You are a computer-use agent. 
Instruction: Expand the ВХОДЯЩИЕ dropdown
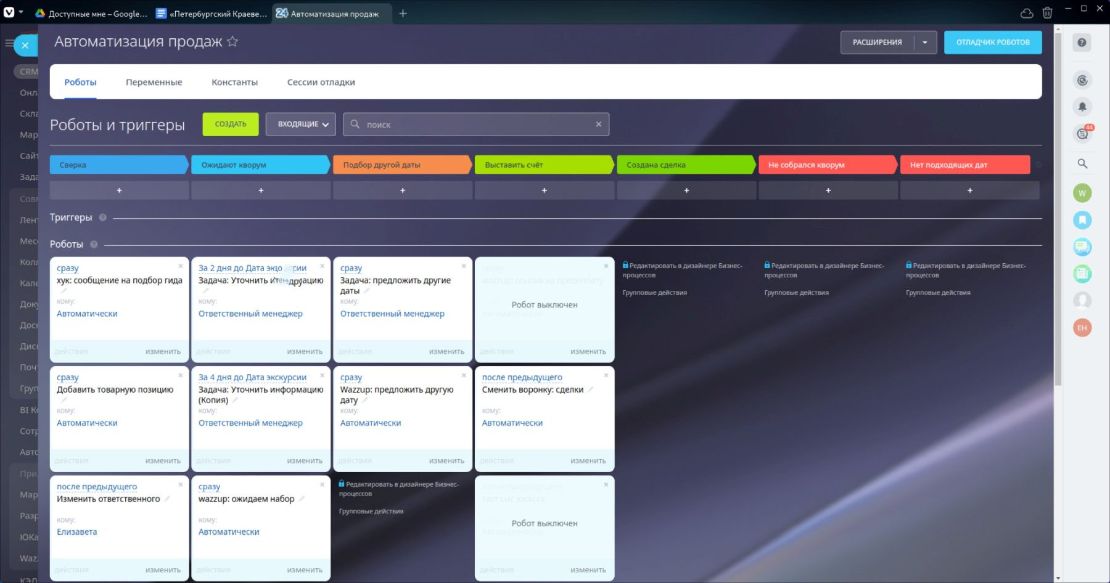301,125
